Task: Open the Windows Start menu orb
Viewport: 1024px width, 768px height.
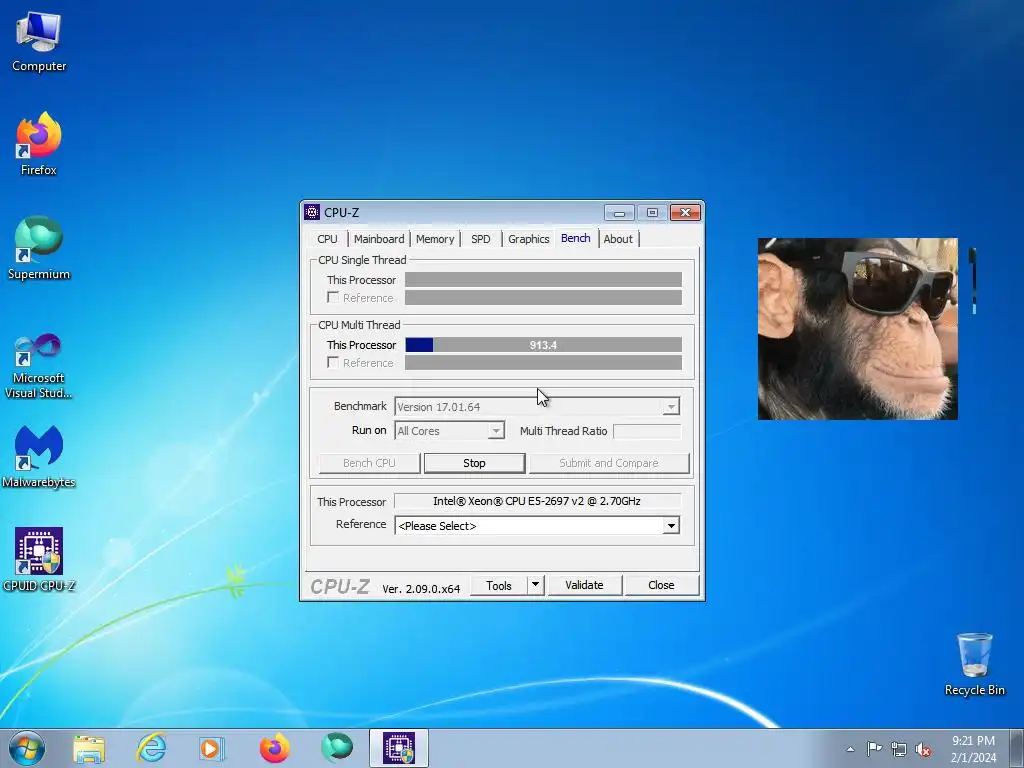Action: click(27, 748)
